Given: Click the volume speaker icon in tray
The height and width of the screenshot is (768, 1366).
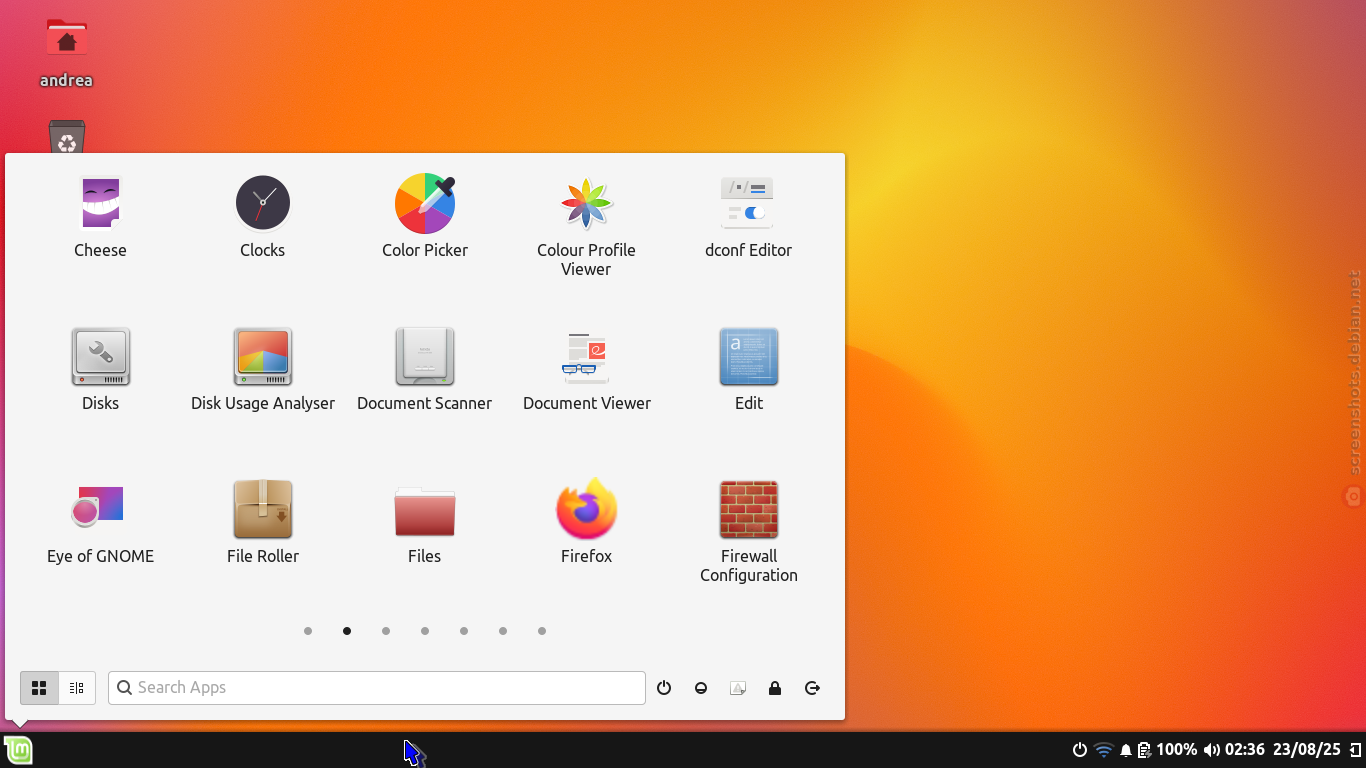Looking at the screenshot, I should 1212,750.
